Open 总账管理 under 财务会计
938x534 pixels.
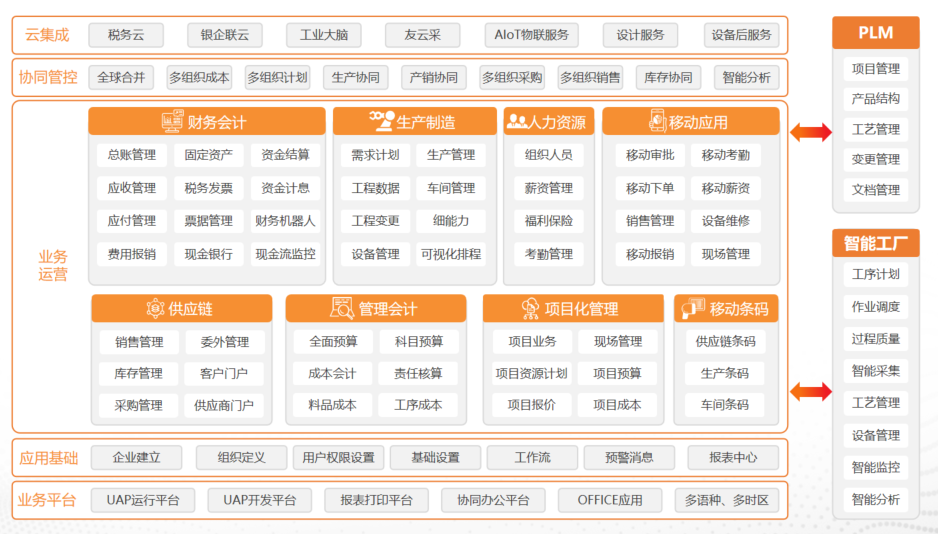tap(132, 155)
